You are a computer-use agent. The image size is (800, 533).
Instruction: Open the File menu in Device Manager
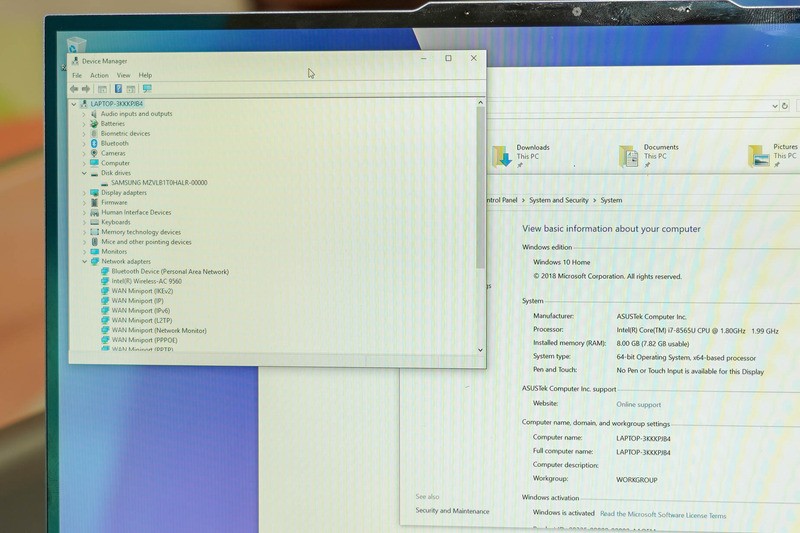point(77,75)
